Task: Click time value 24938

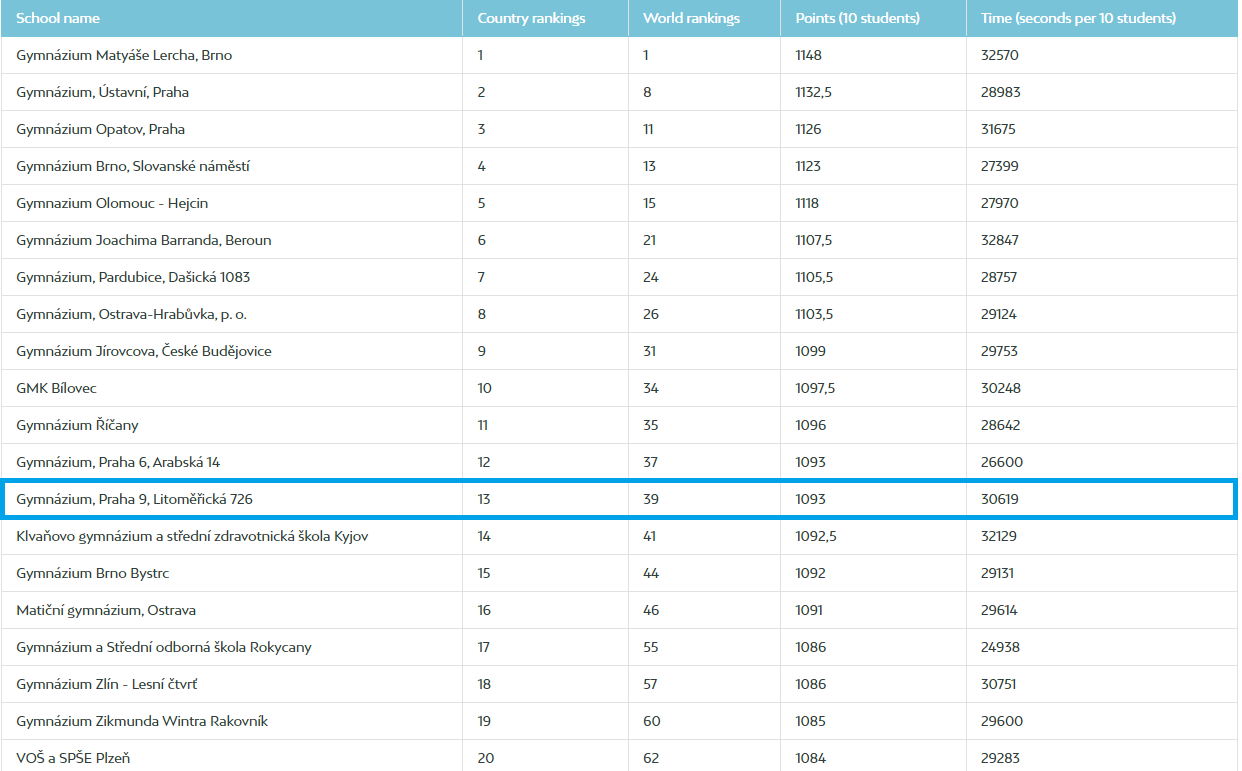Action: coord(1001,647)
